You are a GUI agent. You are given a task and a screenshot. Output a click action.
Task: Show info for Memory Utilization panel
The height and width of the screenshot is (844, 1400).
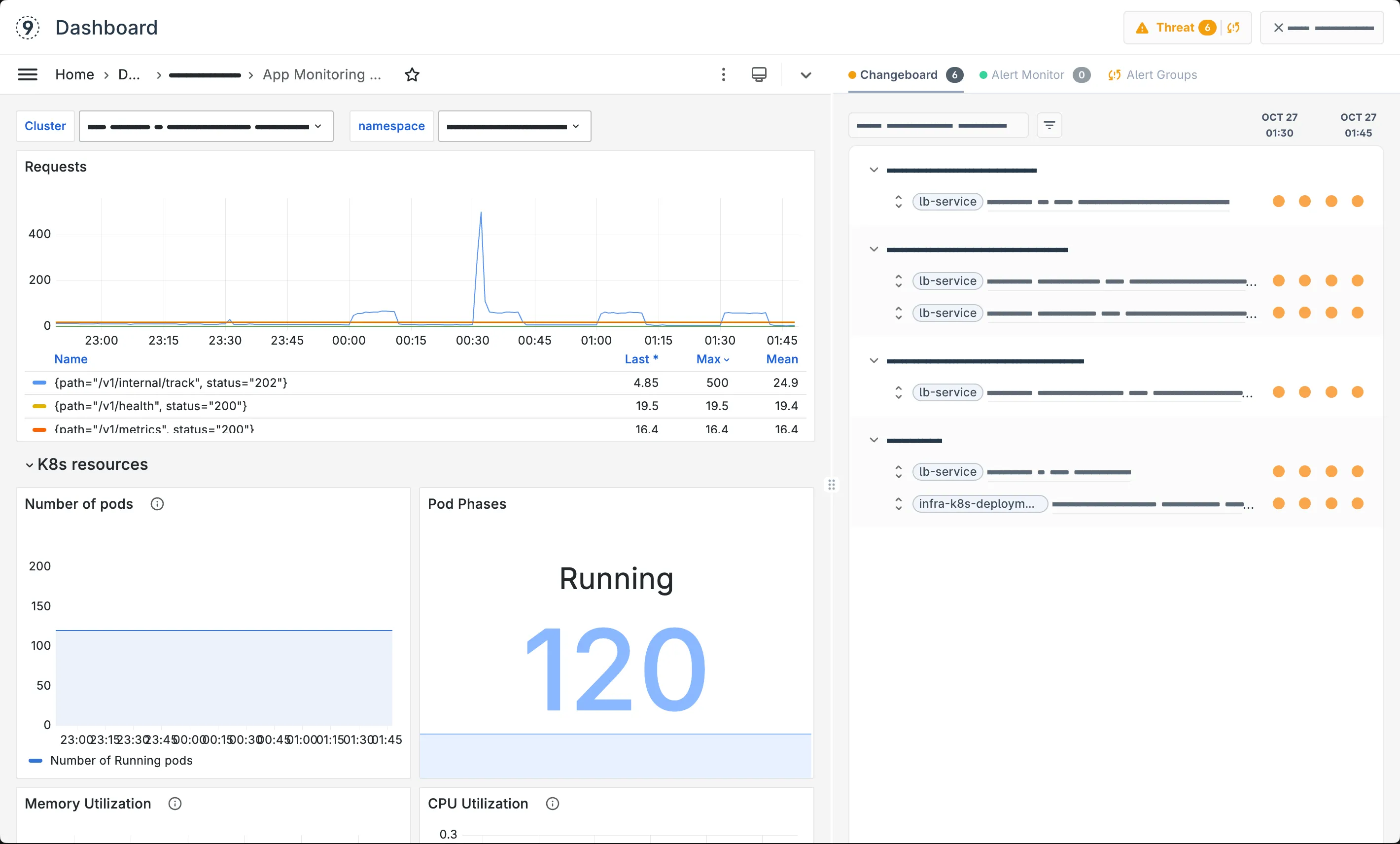click(175, 803)
